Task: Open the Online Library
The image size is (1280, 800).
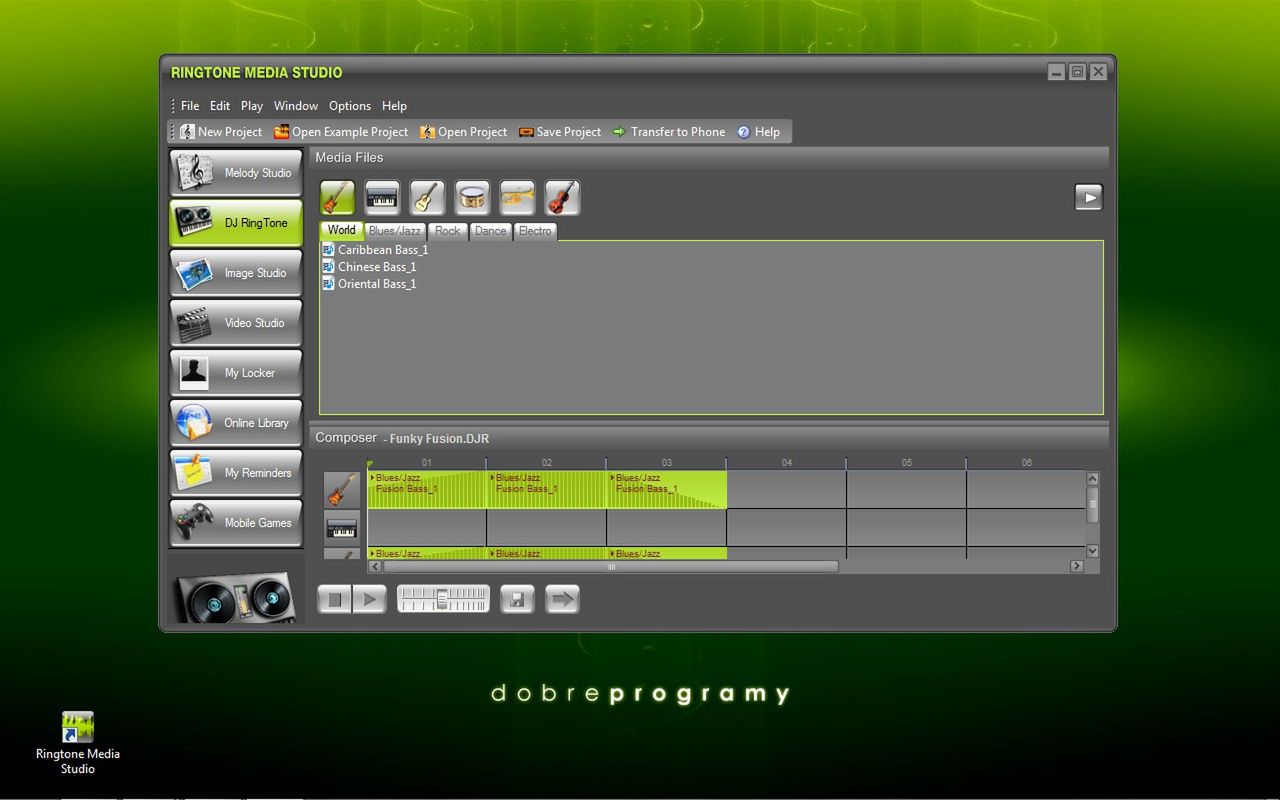Action: coord(236,423)
